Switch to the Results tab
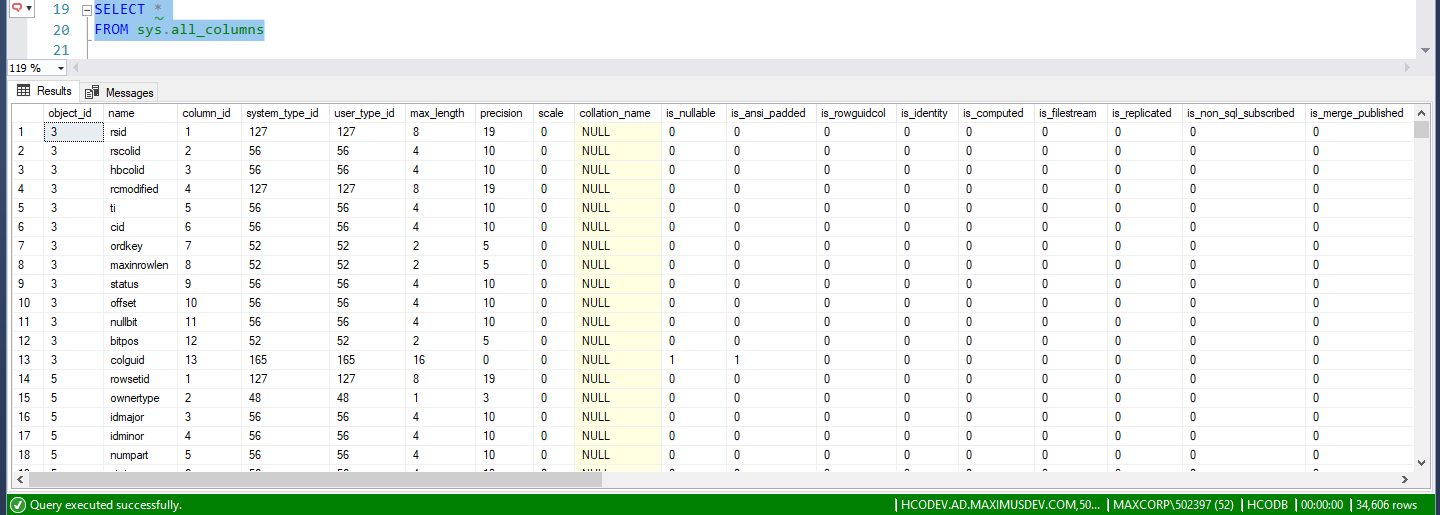Image resolution: width=1440 pixels, height=515 pixels. (x=43, y=91)
